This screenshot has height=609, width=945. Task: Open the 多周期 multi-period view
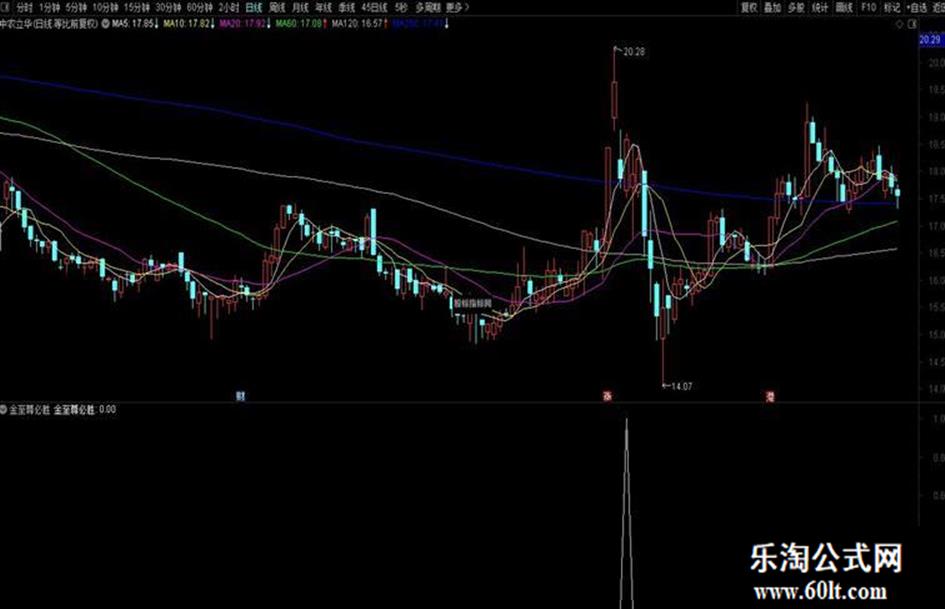click(428, 7)
